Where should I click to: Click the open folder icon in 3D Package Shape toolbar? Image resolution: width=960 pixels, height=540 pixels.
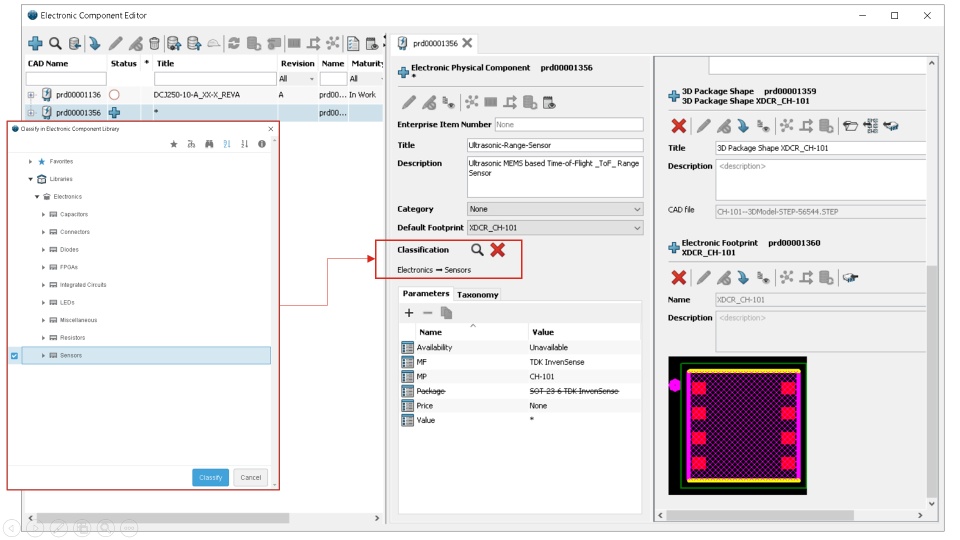pyautogui.click(x=850, y=126)
